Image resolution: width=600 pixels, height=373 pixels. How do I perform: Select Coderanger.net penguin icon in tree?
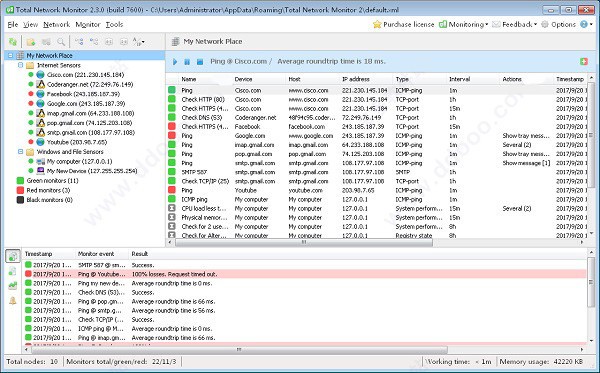point(40,85)
